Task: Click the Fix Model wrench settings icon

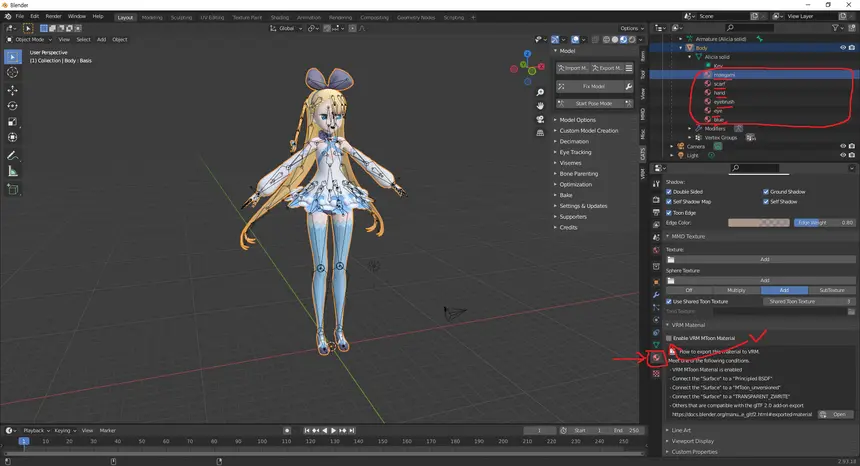Action: point(629,86)
